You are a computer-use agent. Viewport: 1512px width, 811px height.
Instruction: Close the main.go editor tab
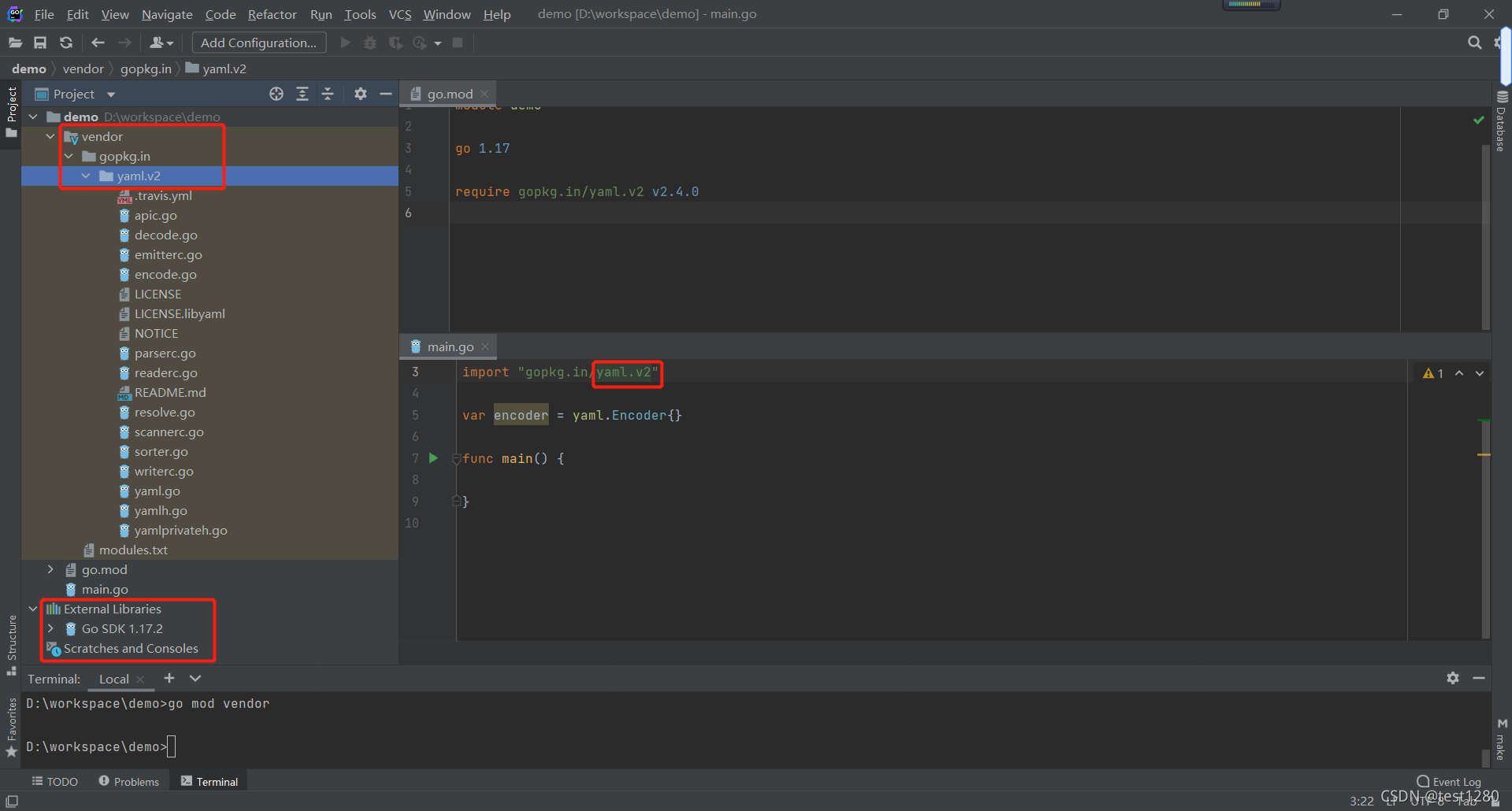point(485,346)
